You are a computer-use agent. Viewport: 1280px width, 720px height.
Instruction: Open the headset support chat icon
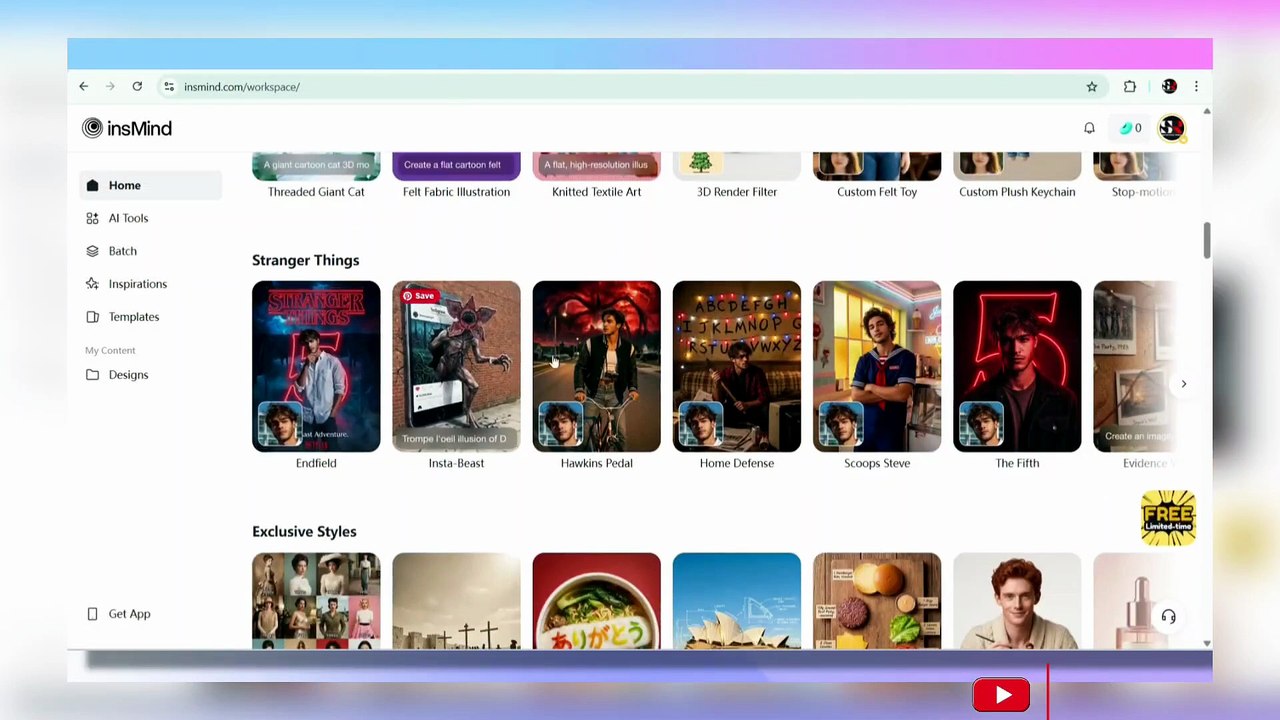1168,617
